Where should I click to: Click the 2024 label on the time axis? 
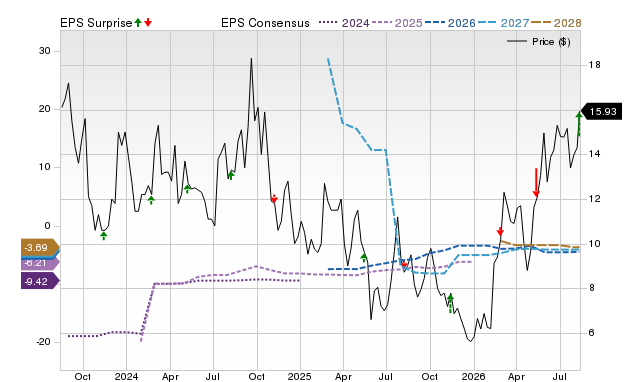point(126,376)
